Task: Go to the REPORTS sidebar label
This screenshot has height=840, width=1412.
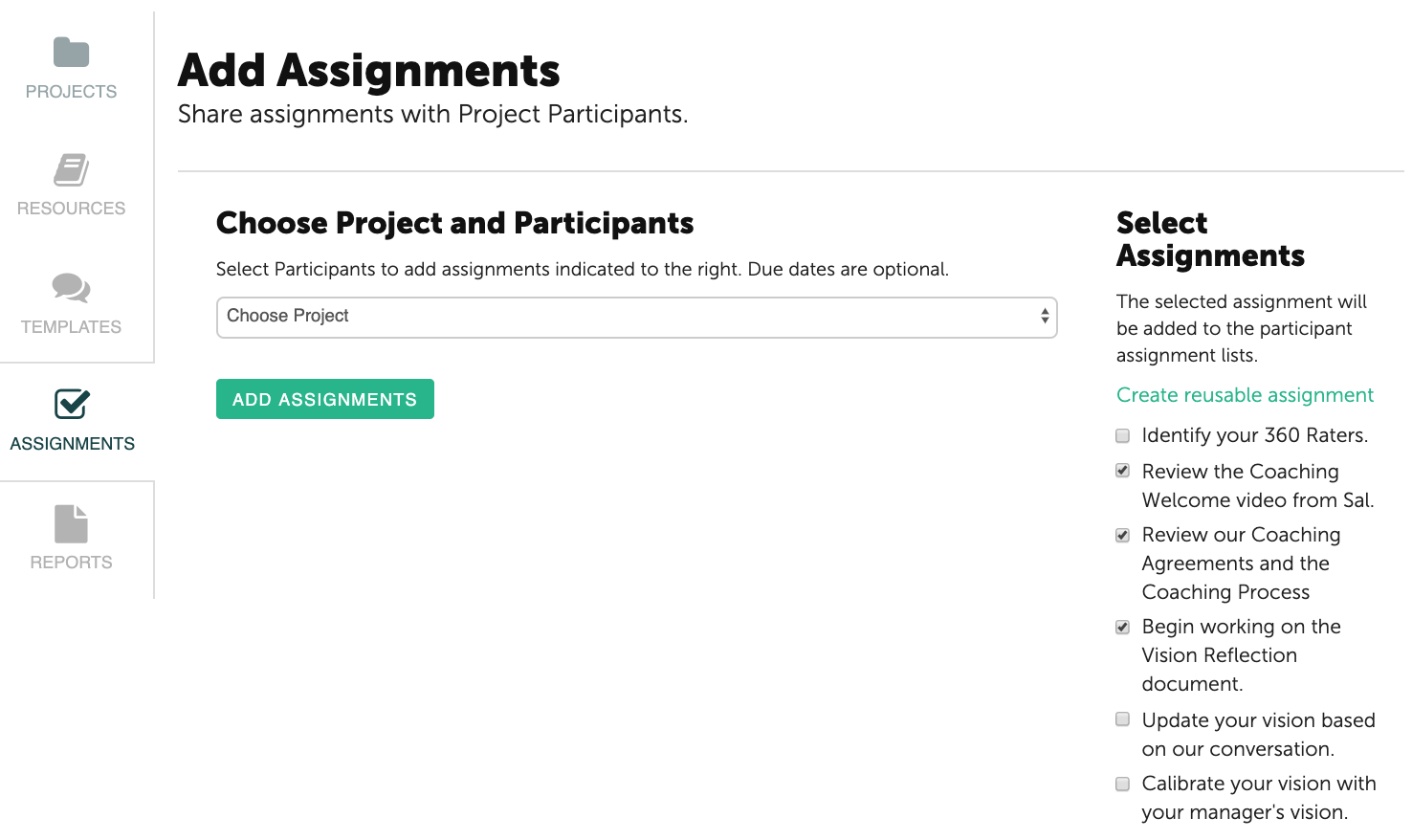Action: (x=71, y=563)
